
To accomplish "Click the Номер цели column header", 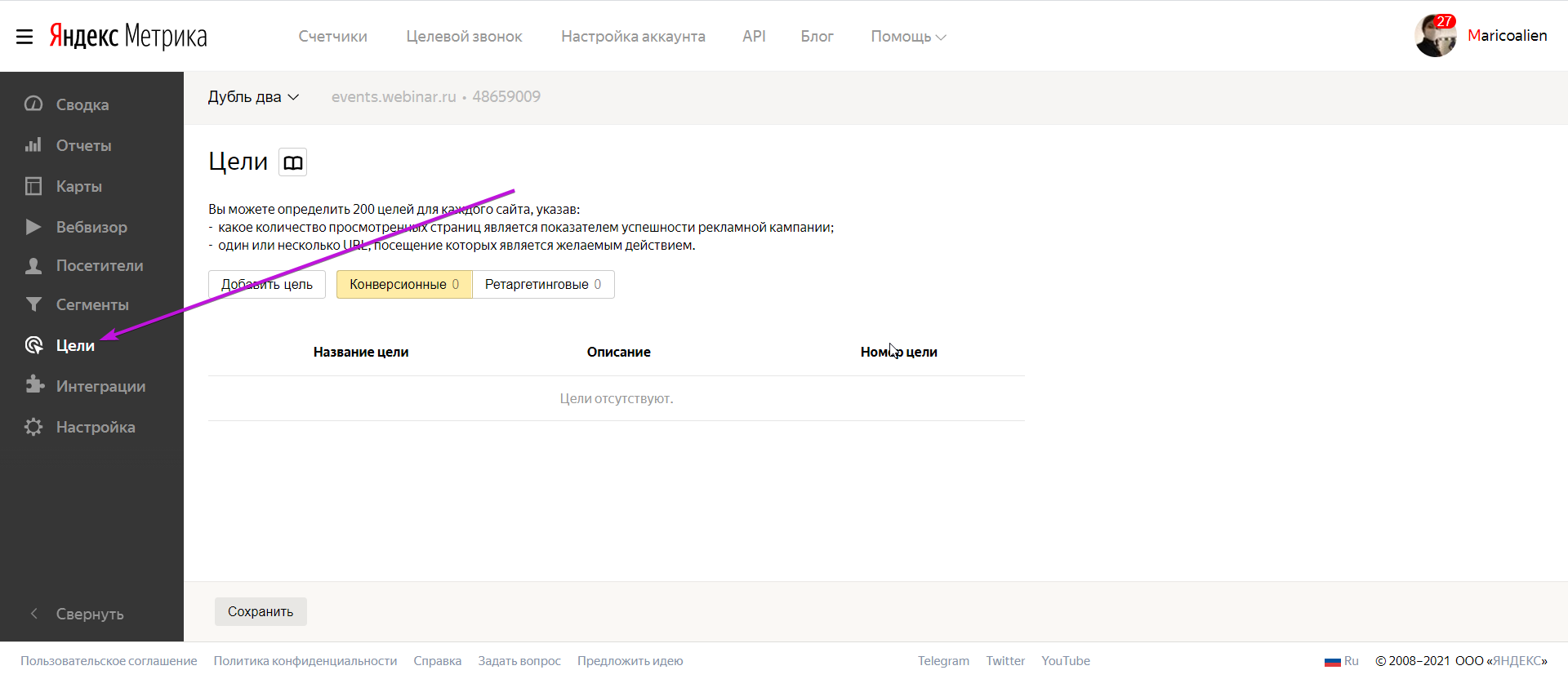I will click(x=898, y=352).
